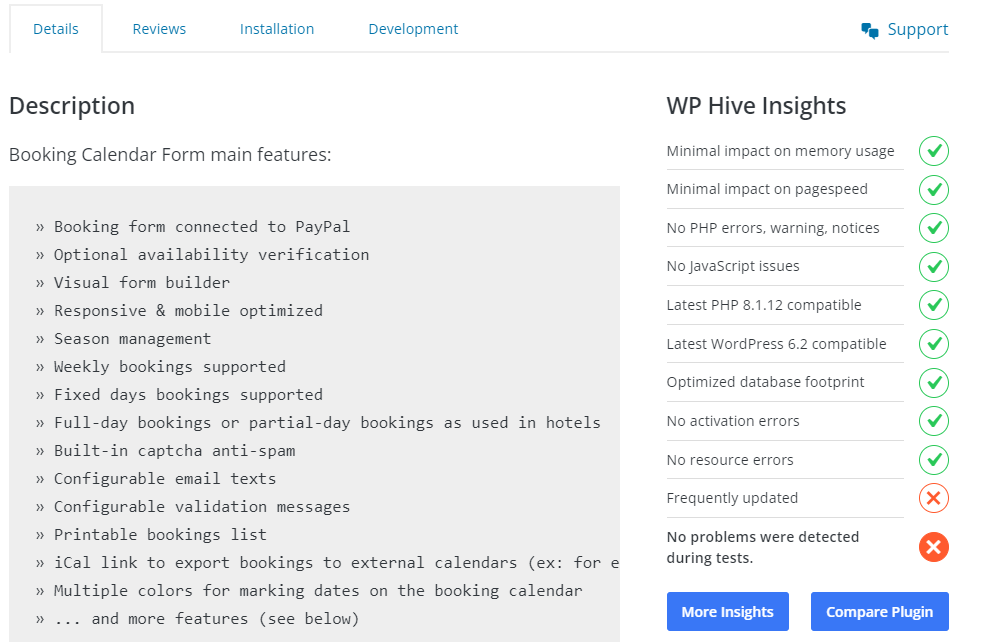Click 'Booking form connected to PayPal' line
981x642 pixels.
[193, 227]
